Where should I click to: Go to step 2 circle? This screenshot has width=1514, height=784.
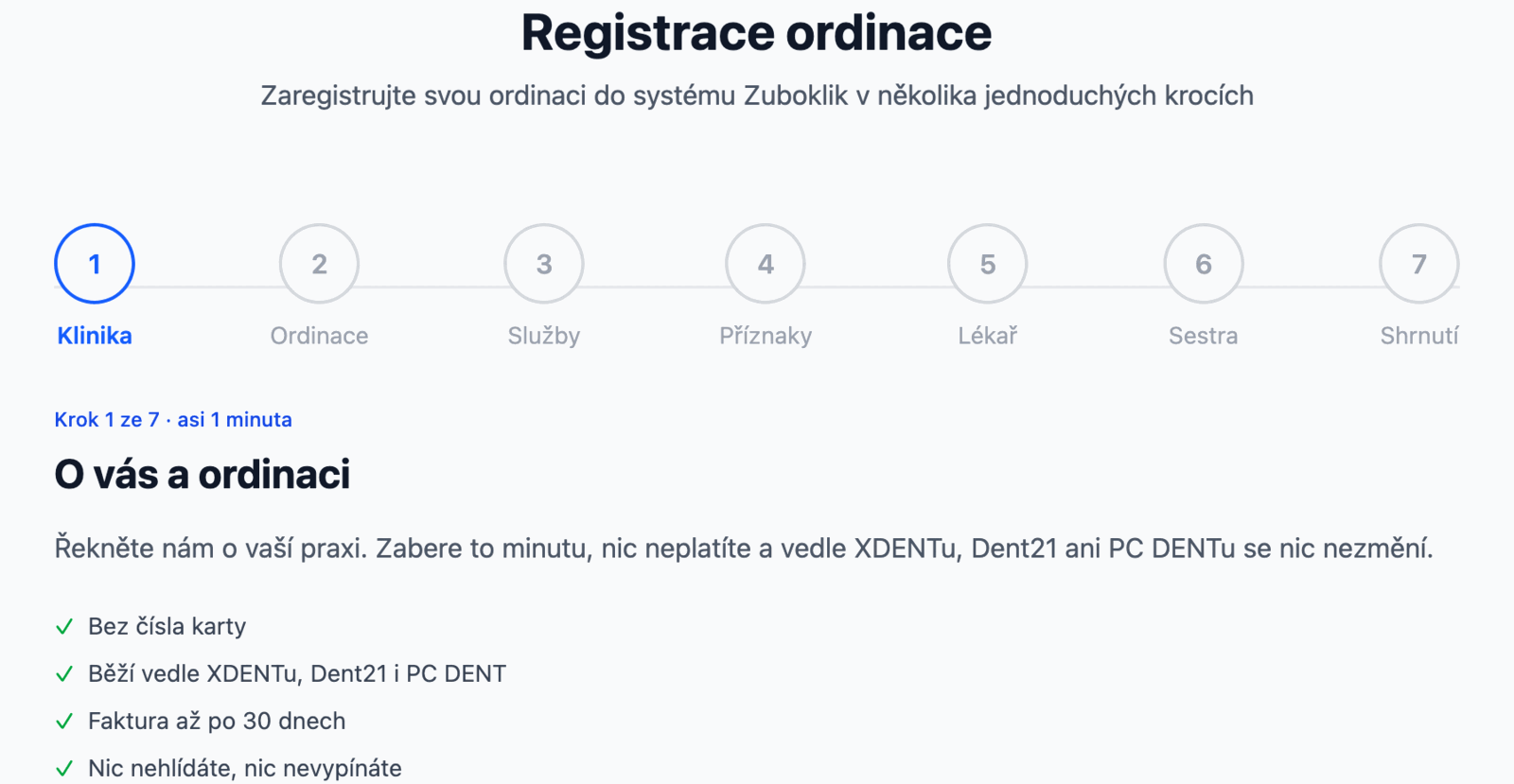319,264
